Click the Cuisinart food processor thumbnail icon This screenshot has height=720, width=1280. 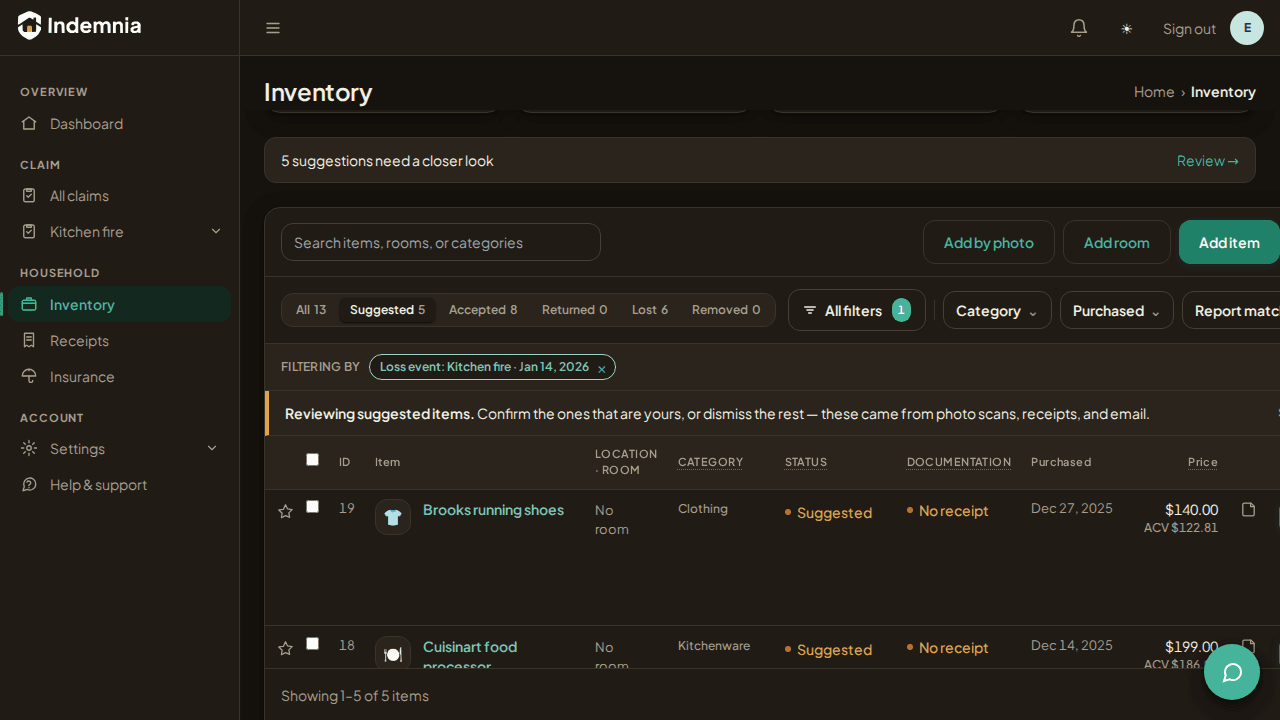[x=393, y=654]
